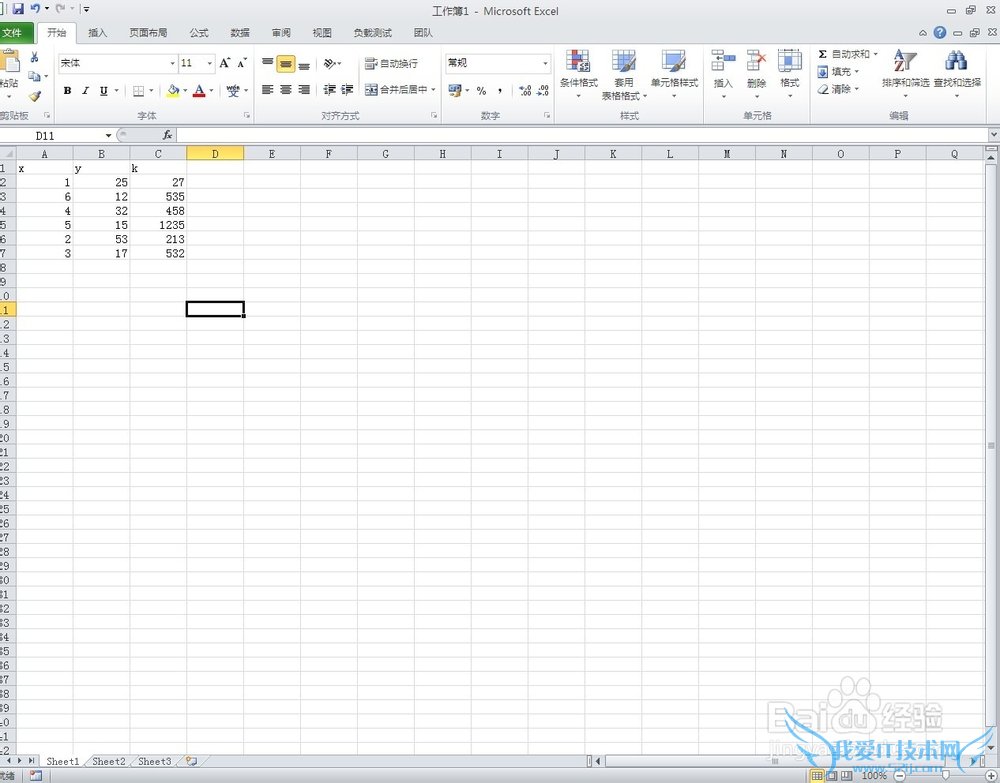This screenshot has width=1000, height=783.
Task: Increase font size with the large A icon
Action: [224, 62]
